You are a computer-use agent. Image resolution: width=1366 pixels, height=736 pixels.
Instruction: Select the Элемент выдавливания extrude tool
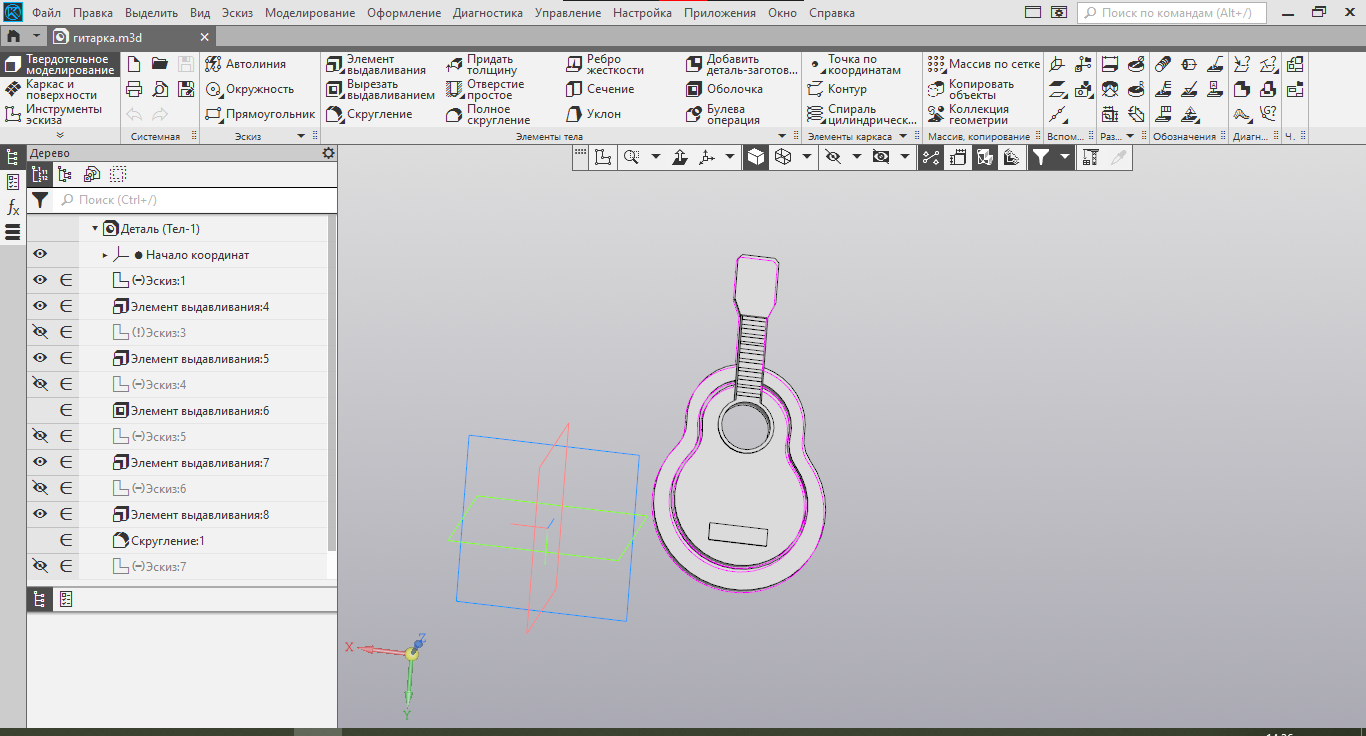tap(377, 65)
